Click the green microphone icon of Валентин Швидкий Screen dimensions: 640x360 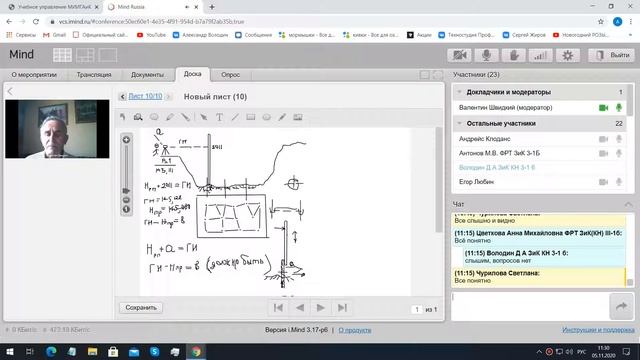coord(619,108)
